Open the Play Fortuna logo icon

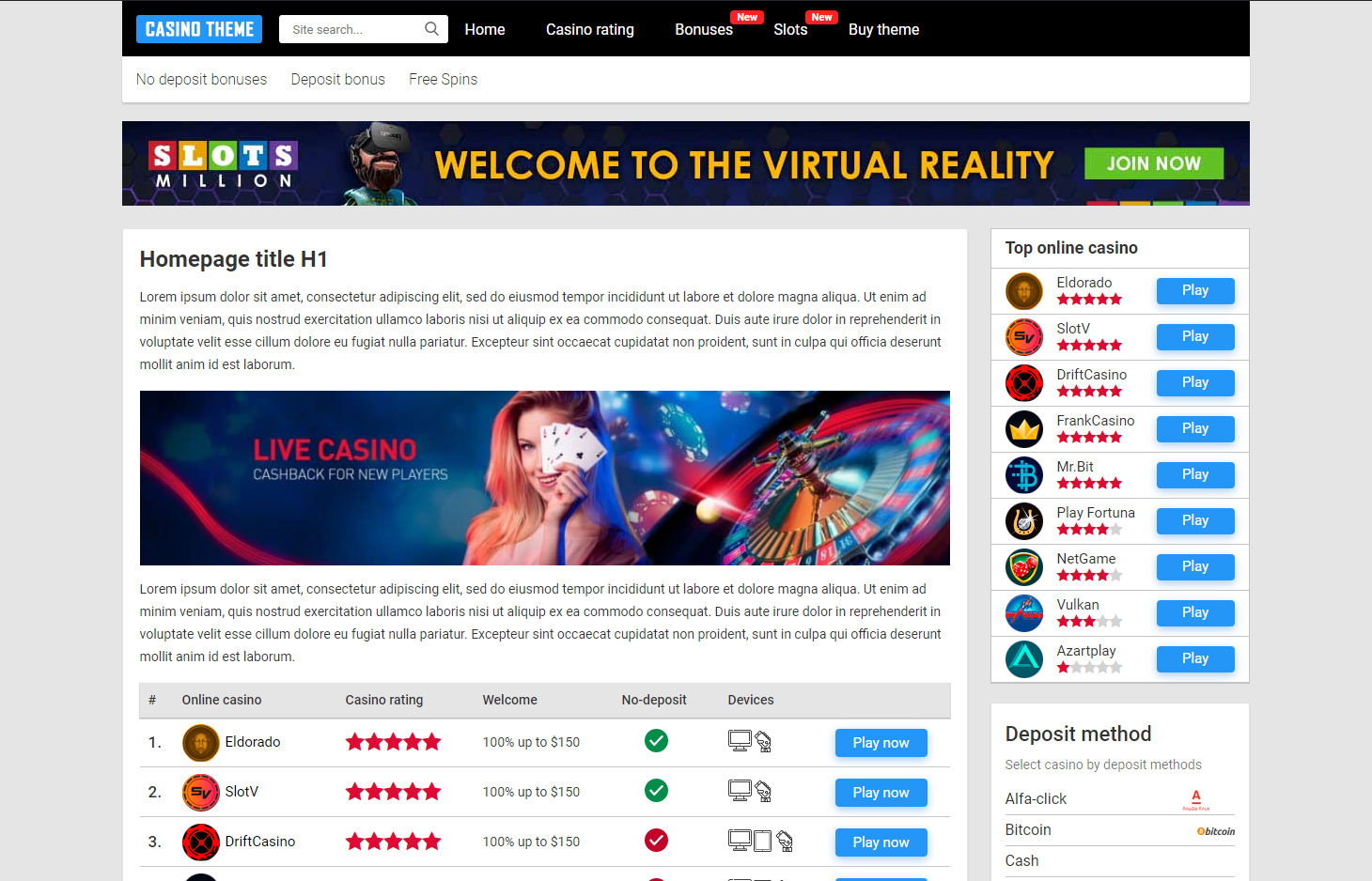tap(1024, 521)
